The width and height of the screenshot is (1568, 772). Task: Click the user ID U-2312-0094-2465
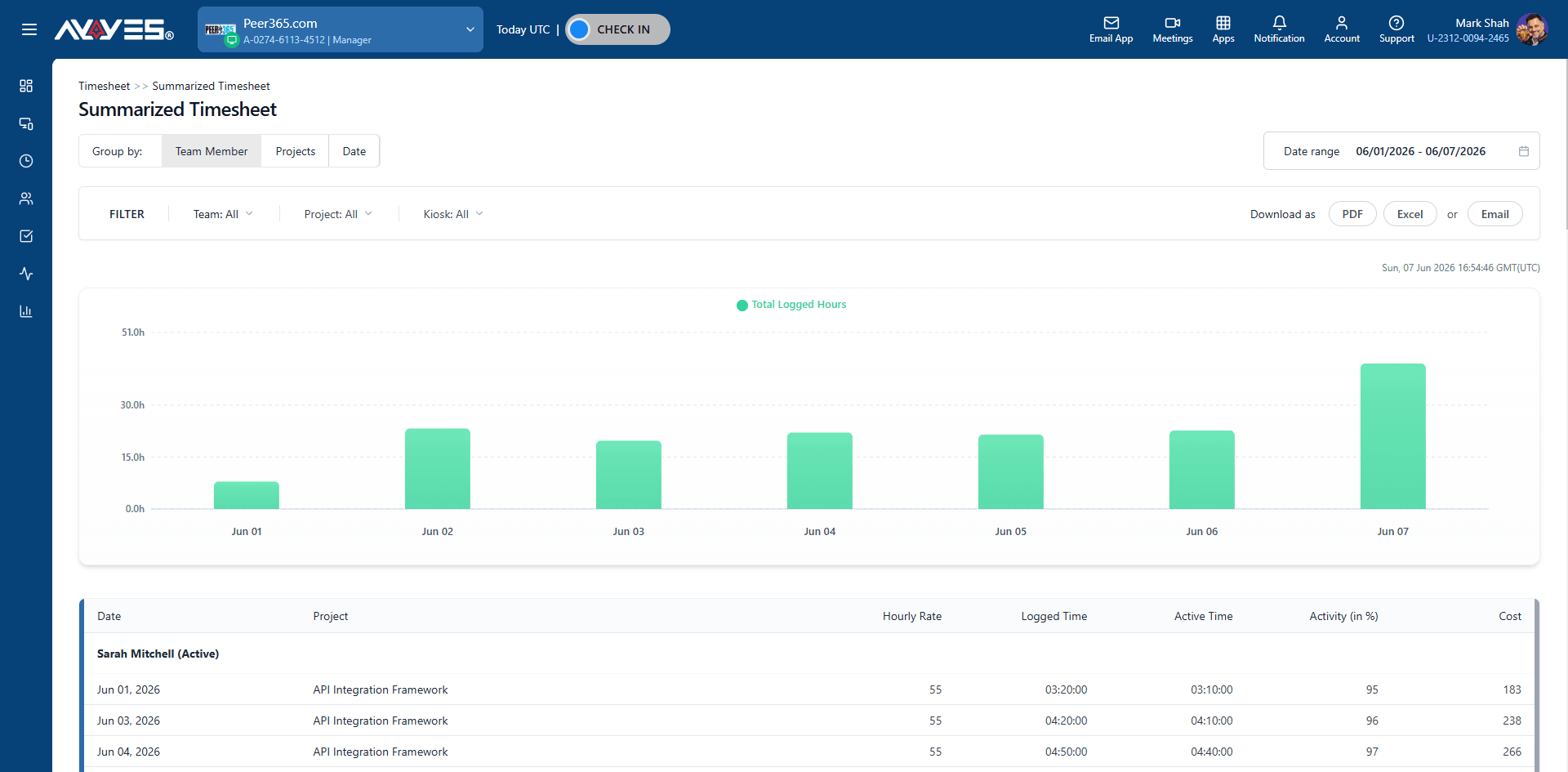point(1468,38)
